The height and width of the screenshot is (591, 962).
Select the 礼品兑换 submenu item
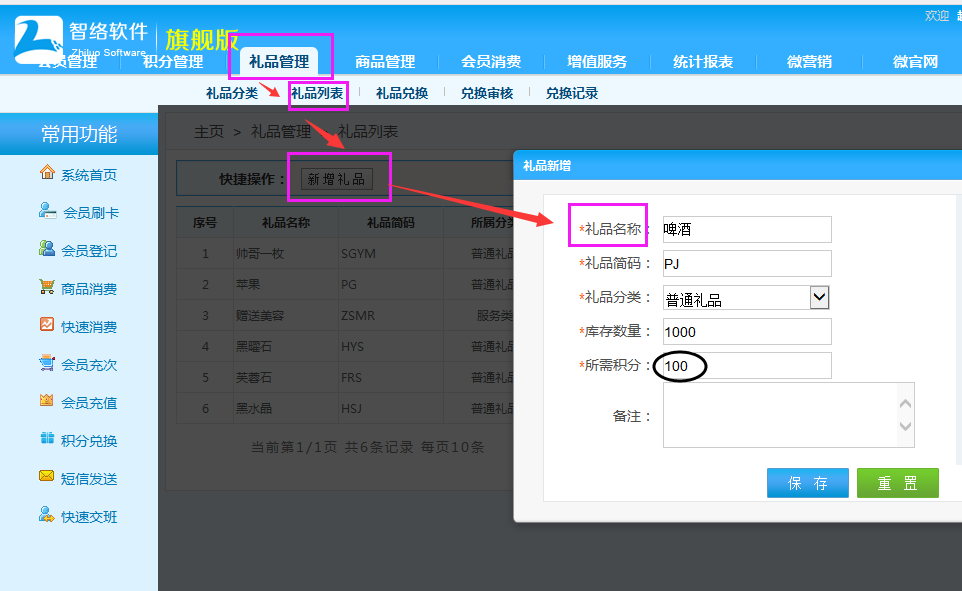coord(402,93)
